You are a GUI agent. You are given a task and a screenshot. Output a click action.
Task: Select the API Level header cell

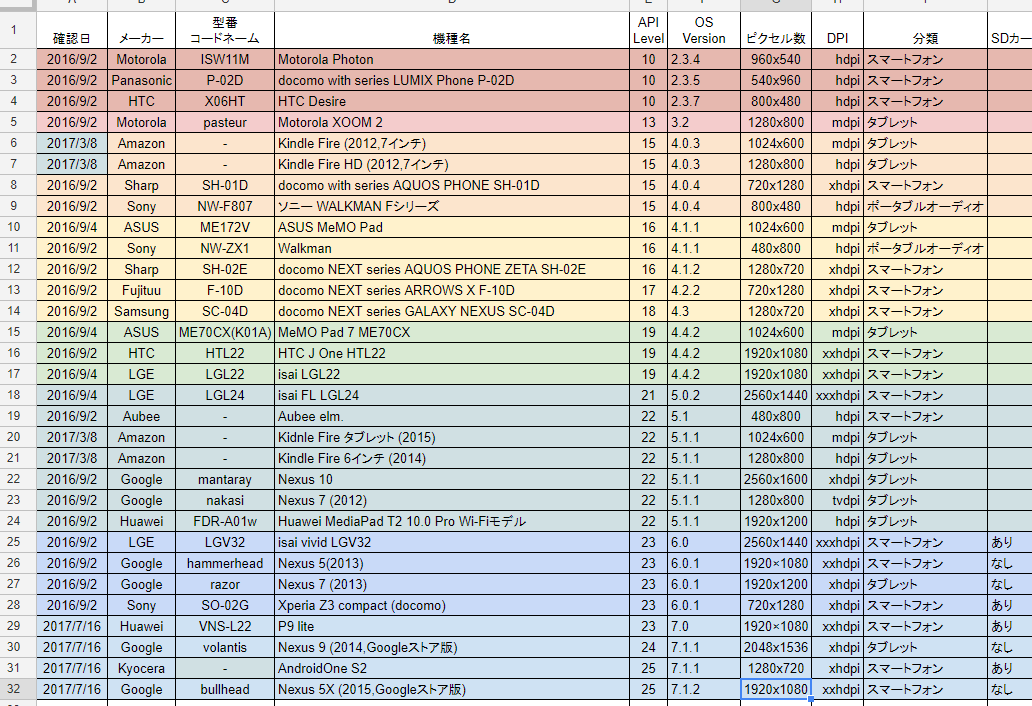pos(648,30)
